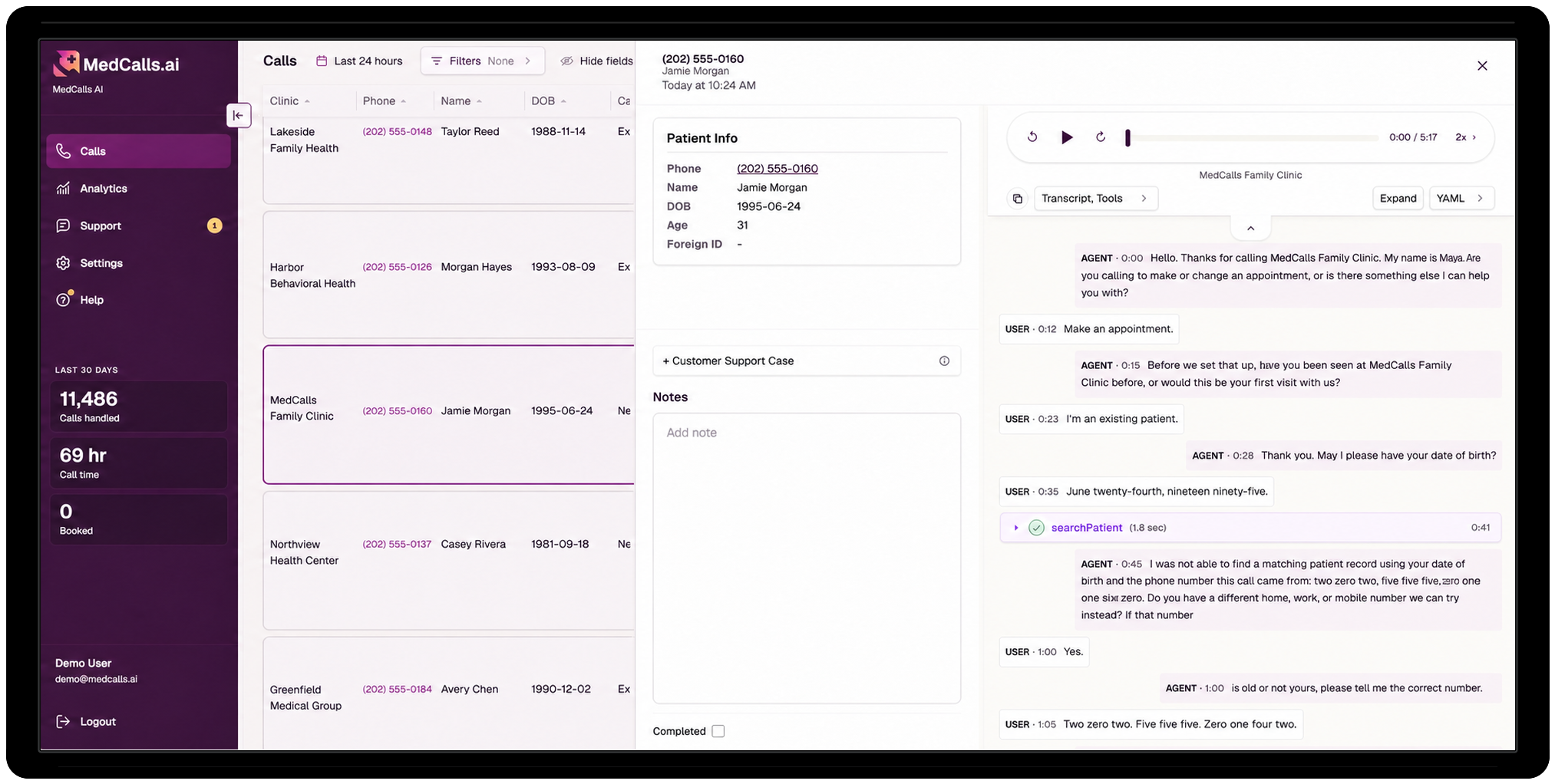
Task: Check the Completed checkbox
Action: (718, 731)
